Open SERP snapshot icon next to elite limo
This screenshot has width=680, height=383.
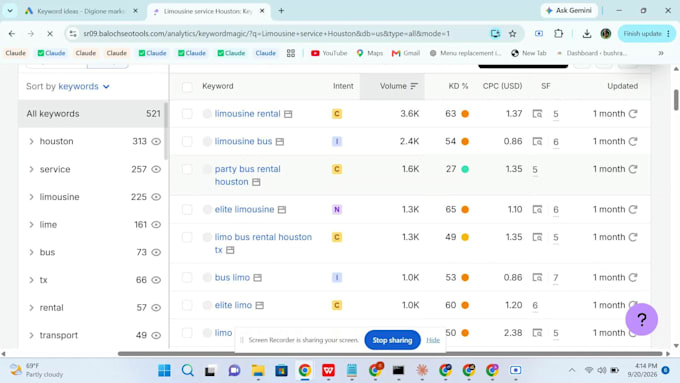(x=259, y=305)
